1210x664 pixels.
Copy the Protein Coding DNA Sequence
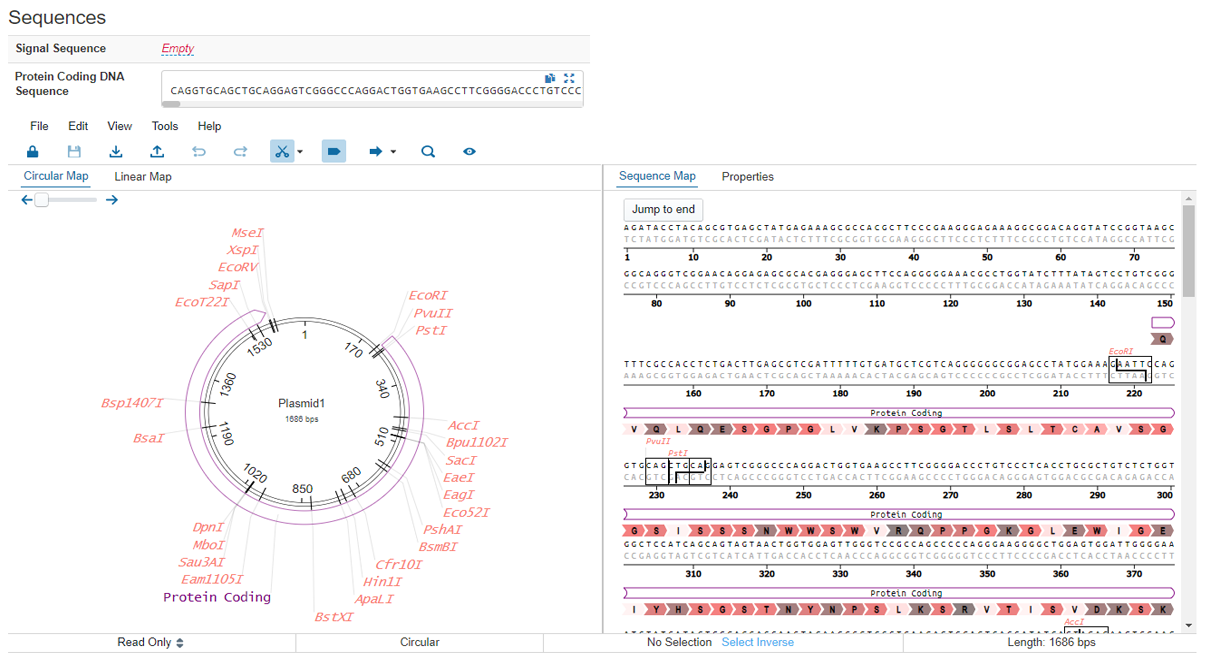click(x=550, y=78)
